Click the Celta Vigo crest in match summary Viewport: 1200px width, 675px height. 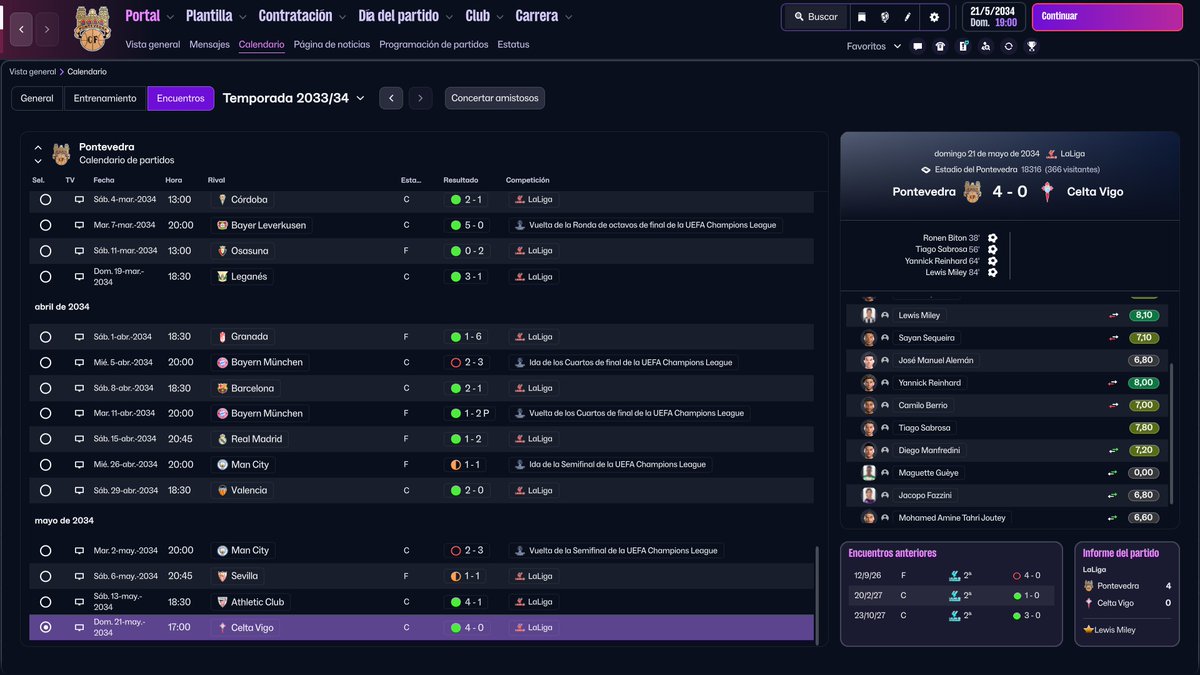click(x=1047, y=191)
